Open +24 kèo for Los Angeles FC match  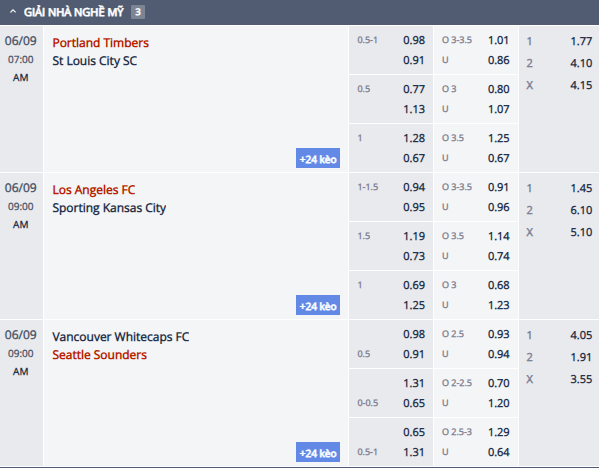[x=318, y=305]
